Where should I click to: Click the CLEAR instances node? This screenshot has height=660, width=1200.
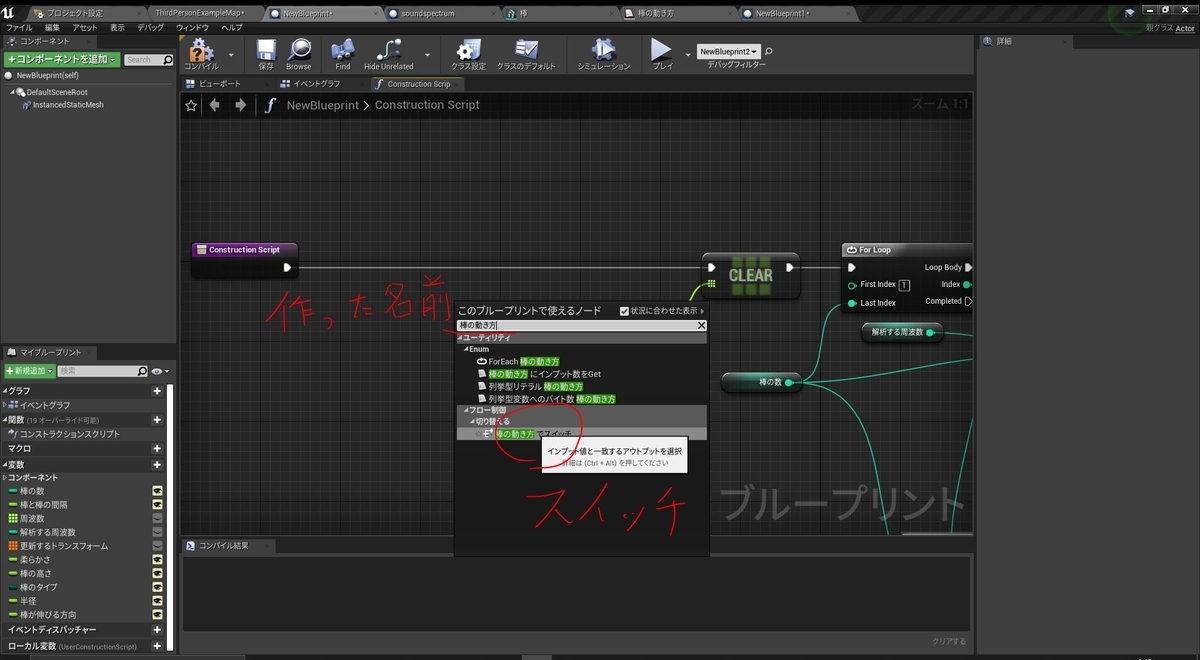(750, 275)
